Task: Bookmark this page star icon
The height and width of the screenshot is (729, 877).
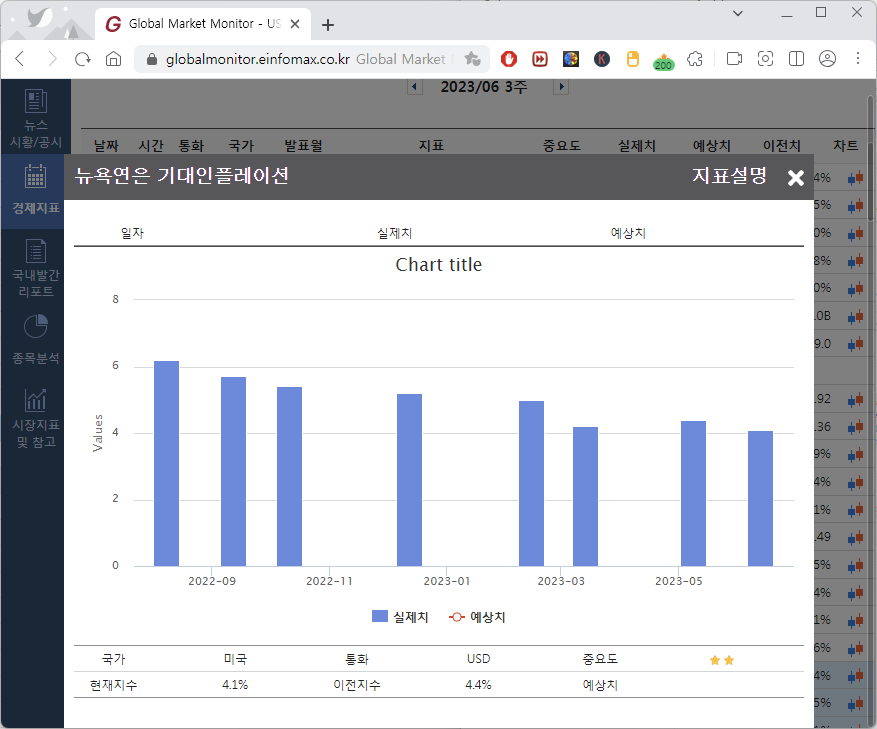Action: tap(473, 59)
